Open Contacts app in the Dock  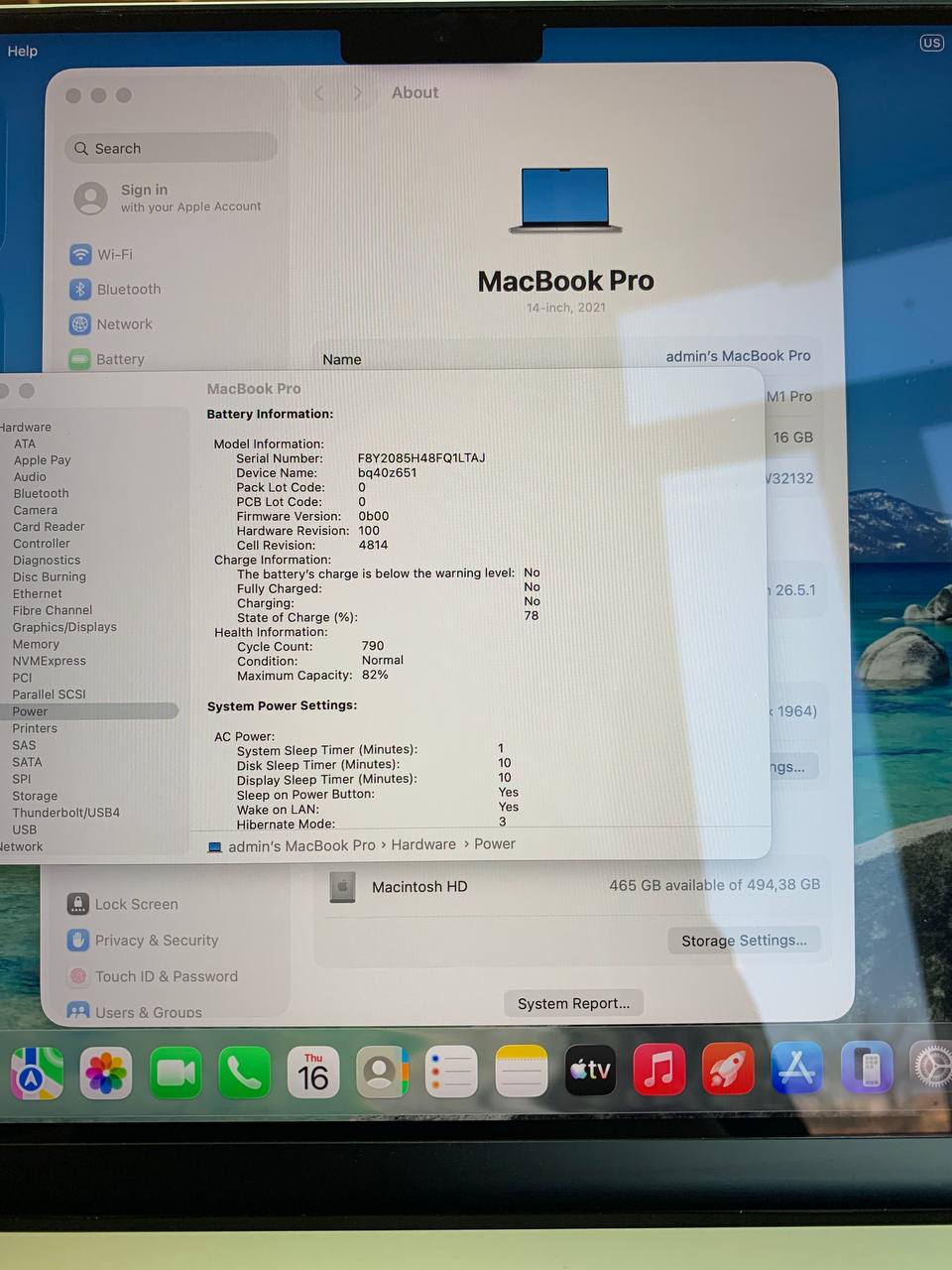point(383,1072)
